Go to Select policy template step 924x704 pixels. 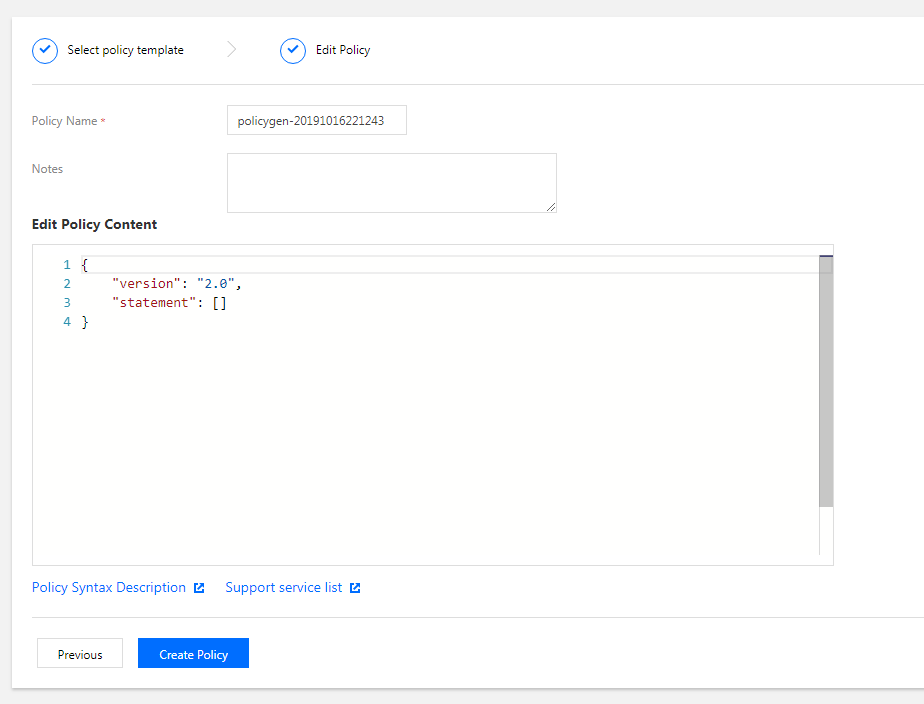[125, 50]
